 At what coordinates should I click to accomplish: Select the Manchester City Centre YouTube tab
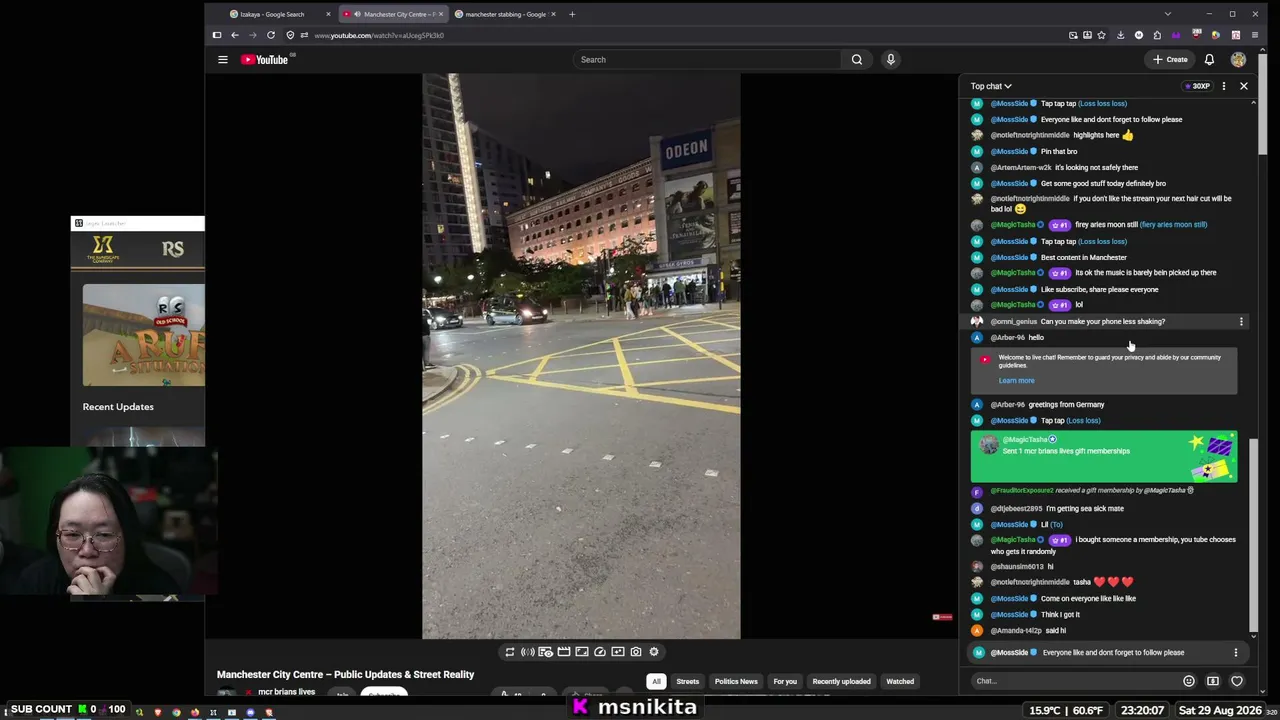[393, 14]
